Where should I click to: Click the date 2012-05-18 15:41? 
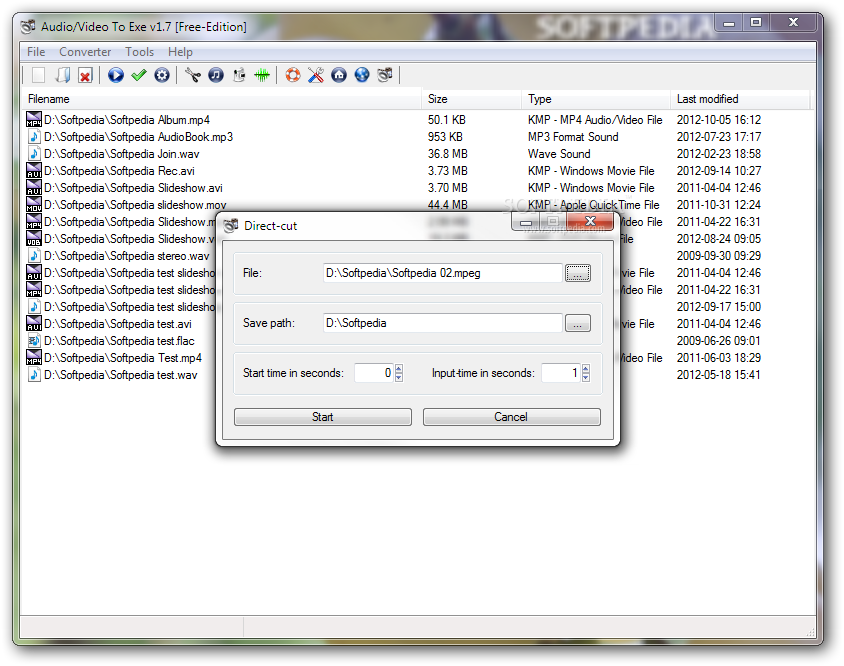point(719,375)
